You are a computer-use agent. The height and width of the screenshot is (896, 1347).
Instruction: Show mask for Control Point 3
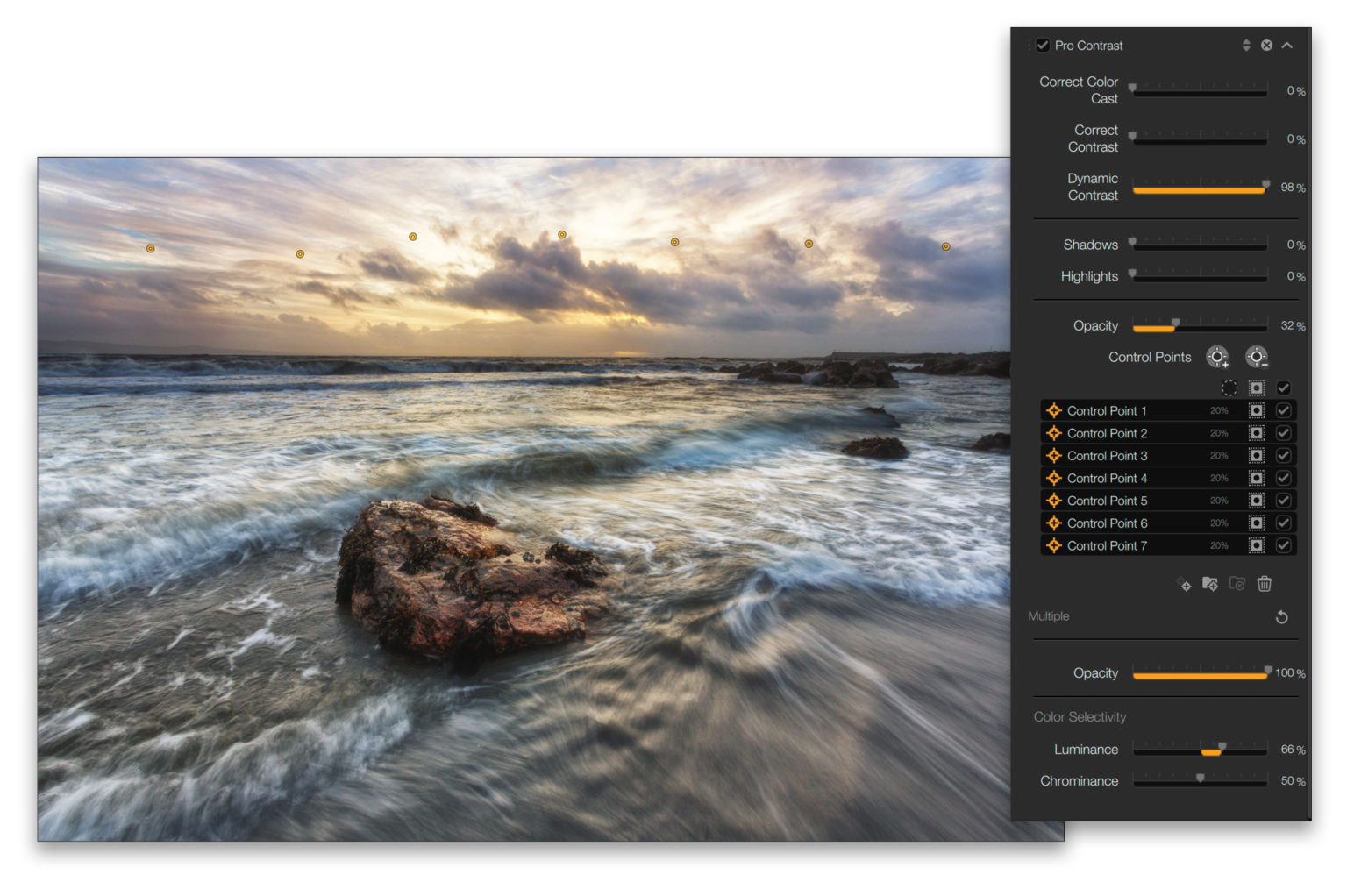[x=1257, y=456]
